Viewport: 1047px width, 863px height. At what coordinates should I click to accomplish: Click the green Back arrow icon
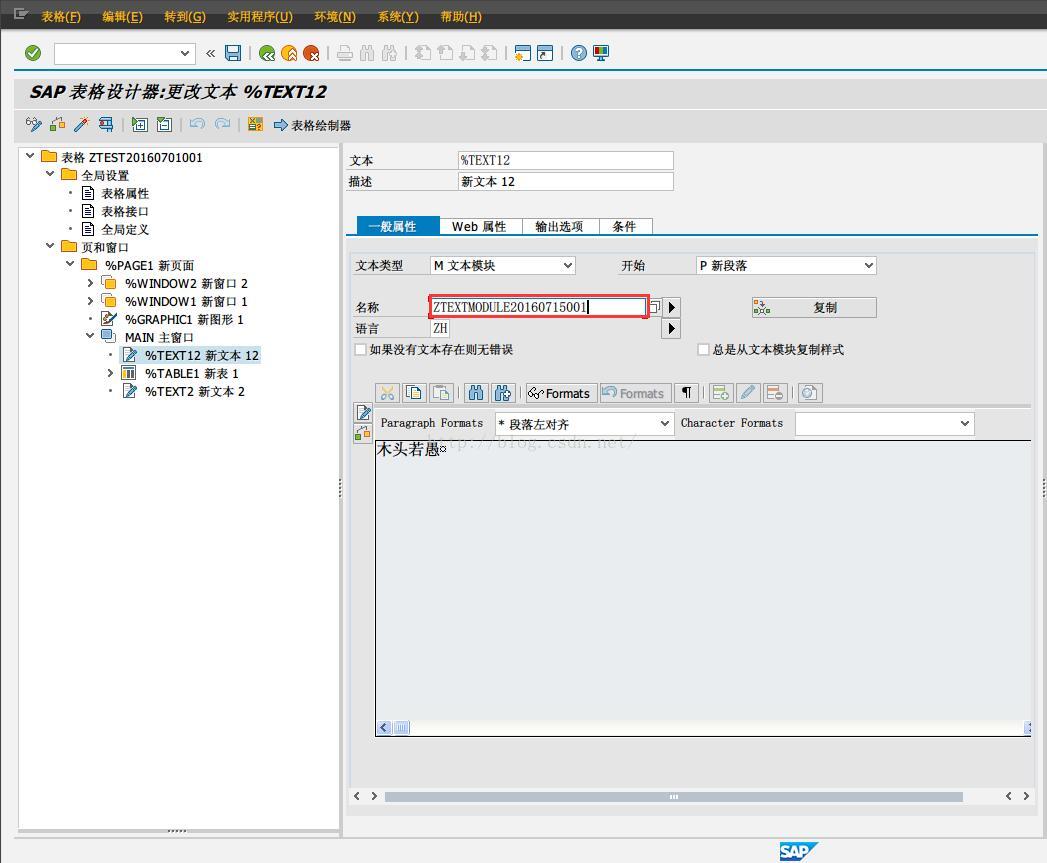[266, 53]
